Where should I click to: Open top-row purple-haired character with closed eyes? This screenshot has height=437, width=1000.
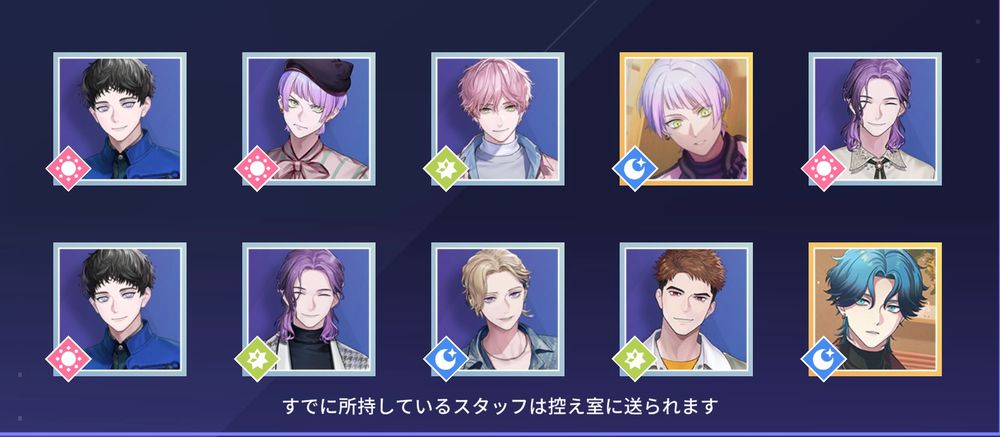[875, 119]
